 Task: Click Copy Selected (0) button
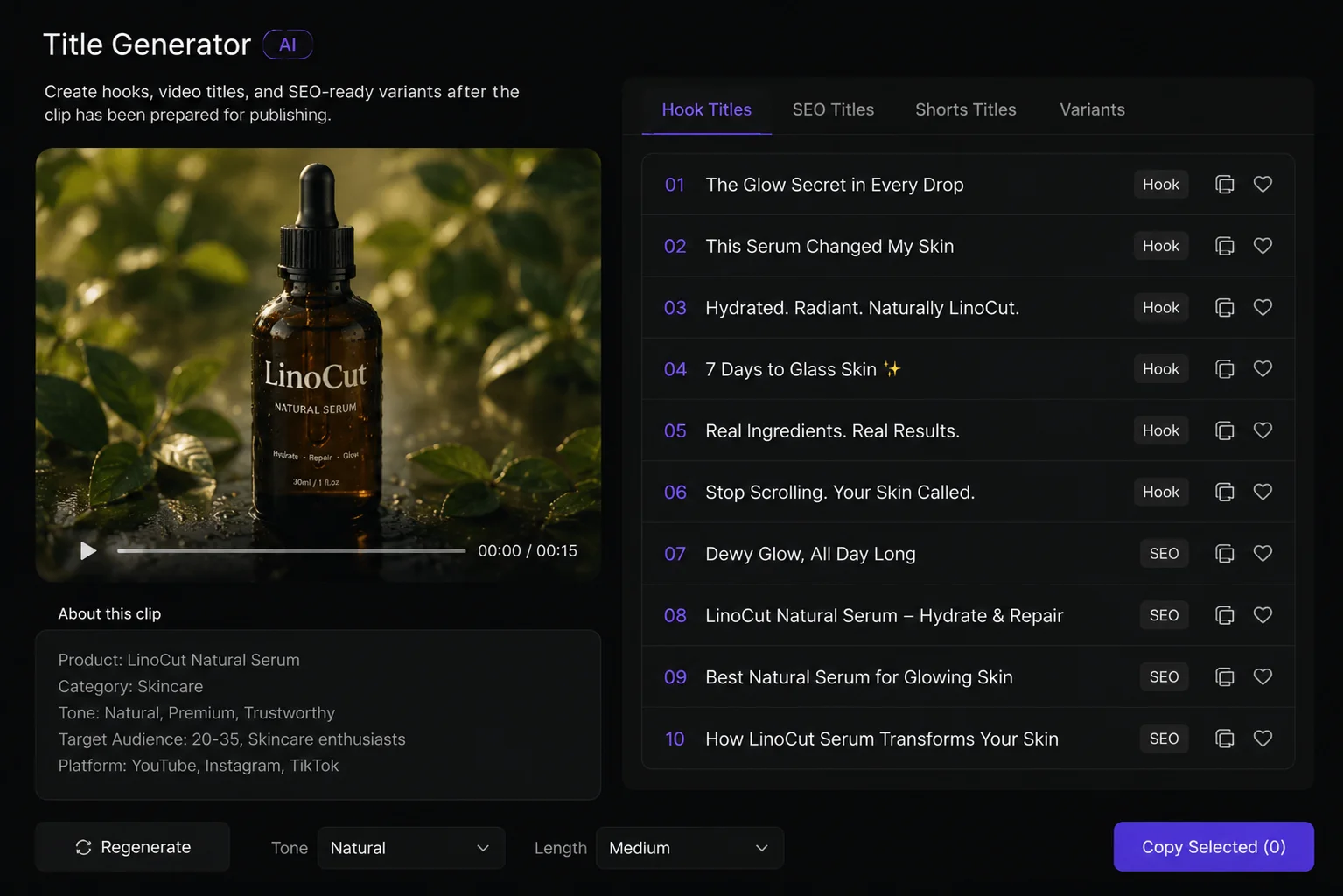coord(1214,846)
